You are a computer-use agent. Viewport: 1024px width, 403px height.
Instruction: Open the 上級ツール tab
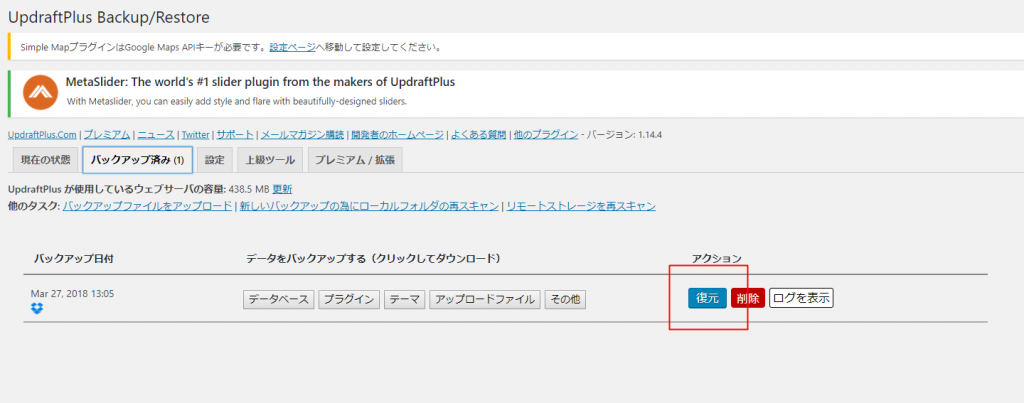tap(270, 160)
